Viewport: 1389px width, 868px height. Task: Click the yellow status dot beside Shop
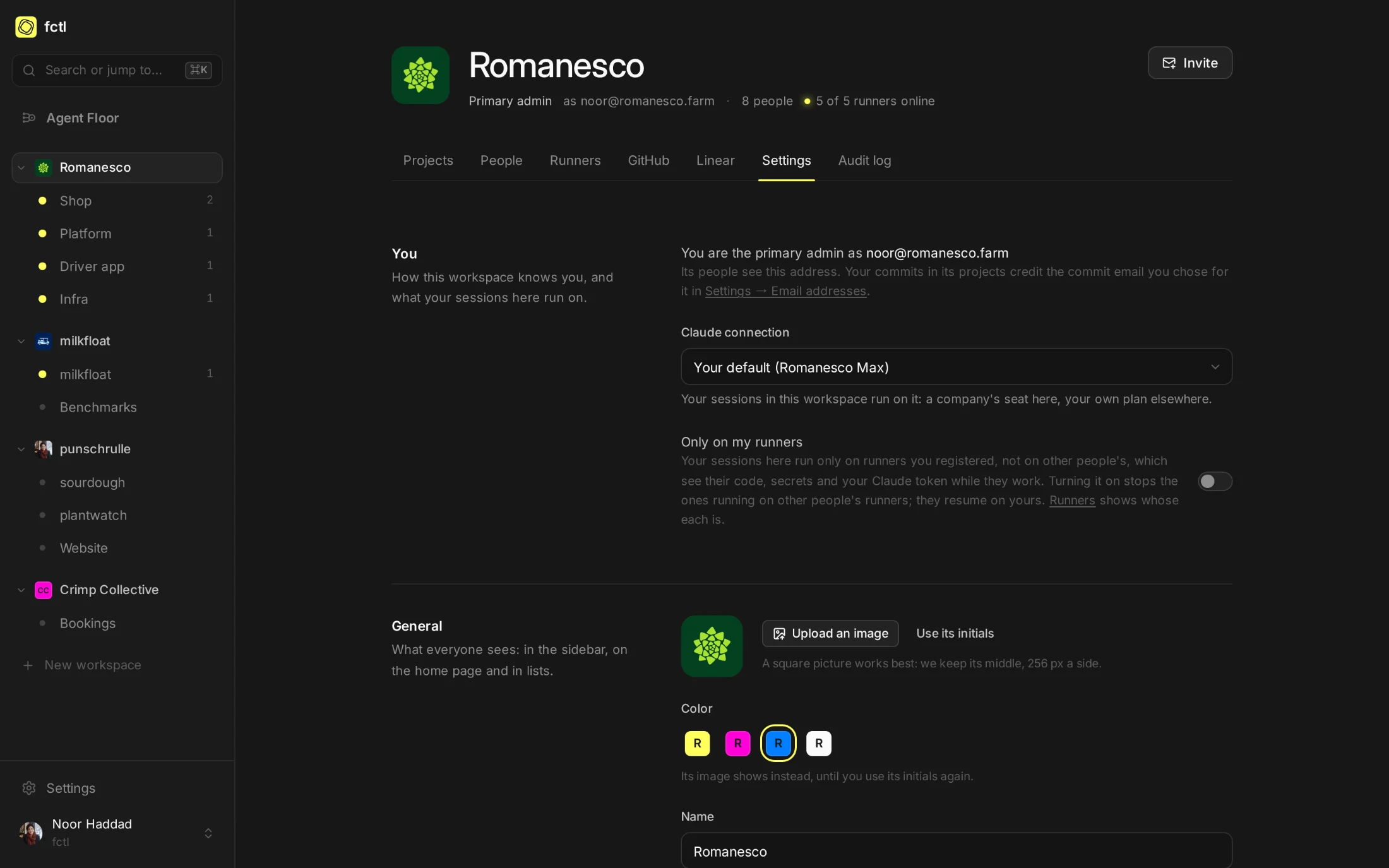(x=42, y=201)
